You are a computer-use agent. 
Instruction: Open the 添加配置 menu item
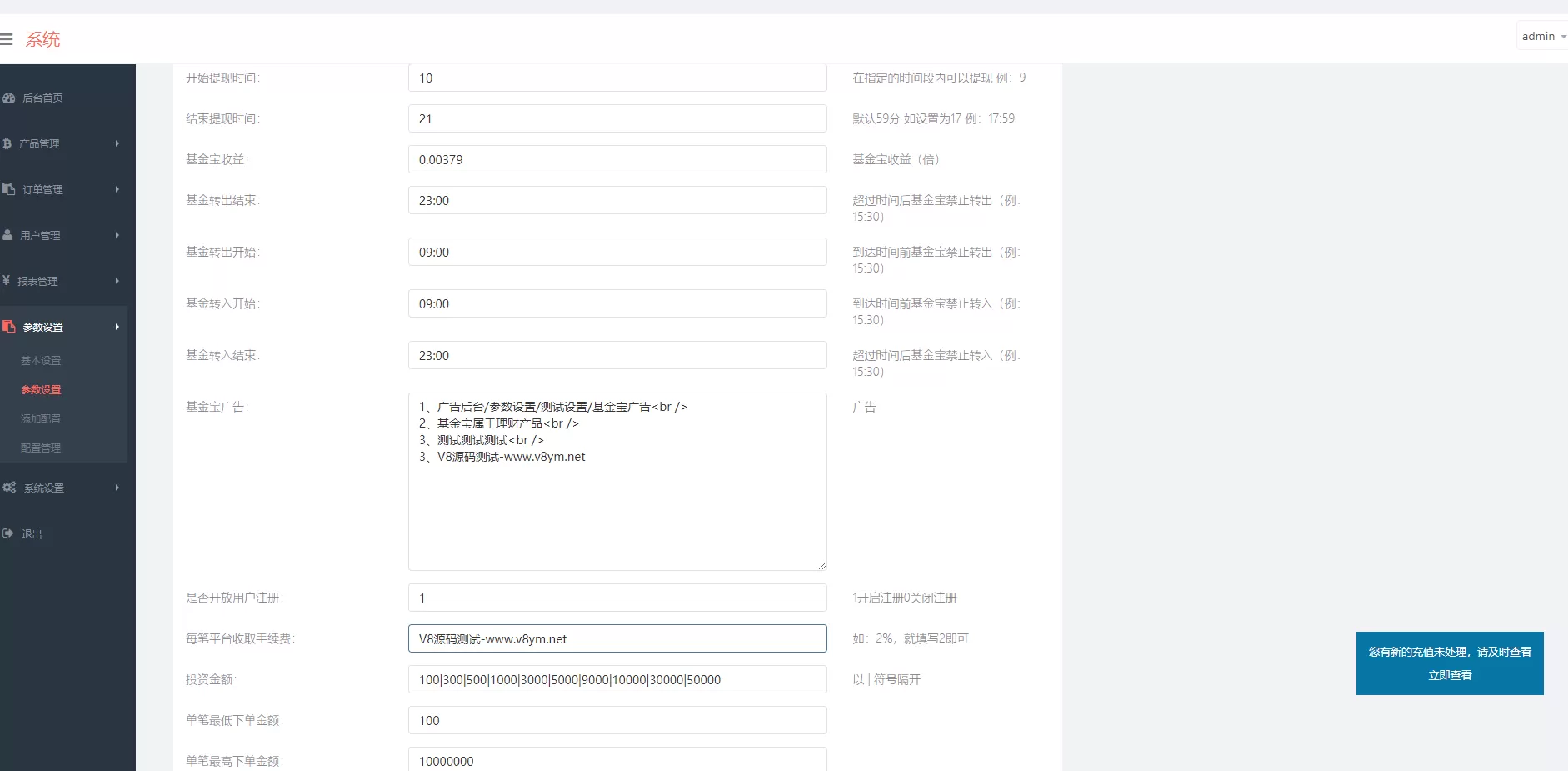[x=40, y=418]
